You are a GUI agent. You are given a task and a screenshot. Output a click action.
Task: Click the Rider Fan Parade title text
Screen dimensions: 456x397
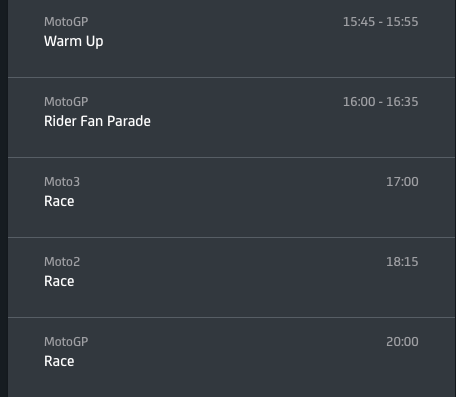click(x=97, y=121)
